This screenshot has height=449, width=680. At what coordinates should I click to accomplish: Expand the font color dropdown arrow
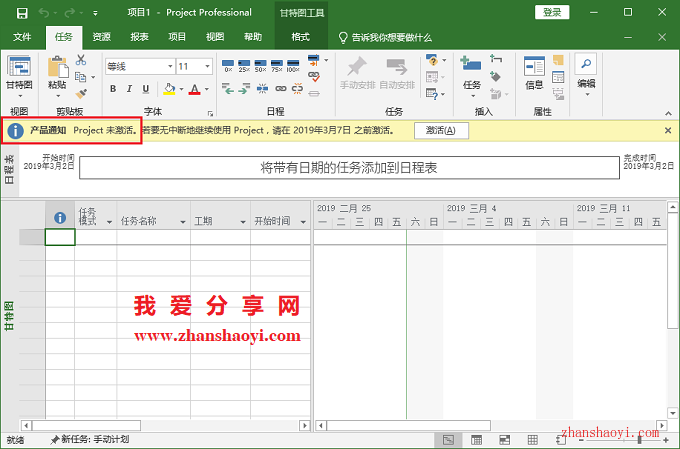(x=207, y=89)
